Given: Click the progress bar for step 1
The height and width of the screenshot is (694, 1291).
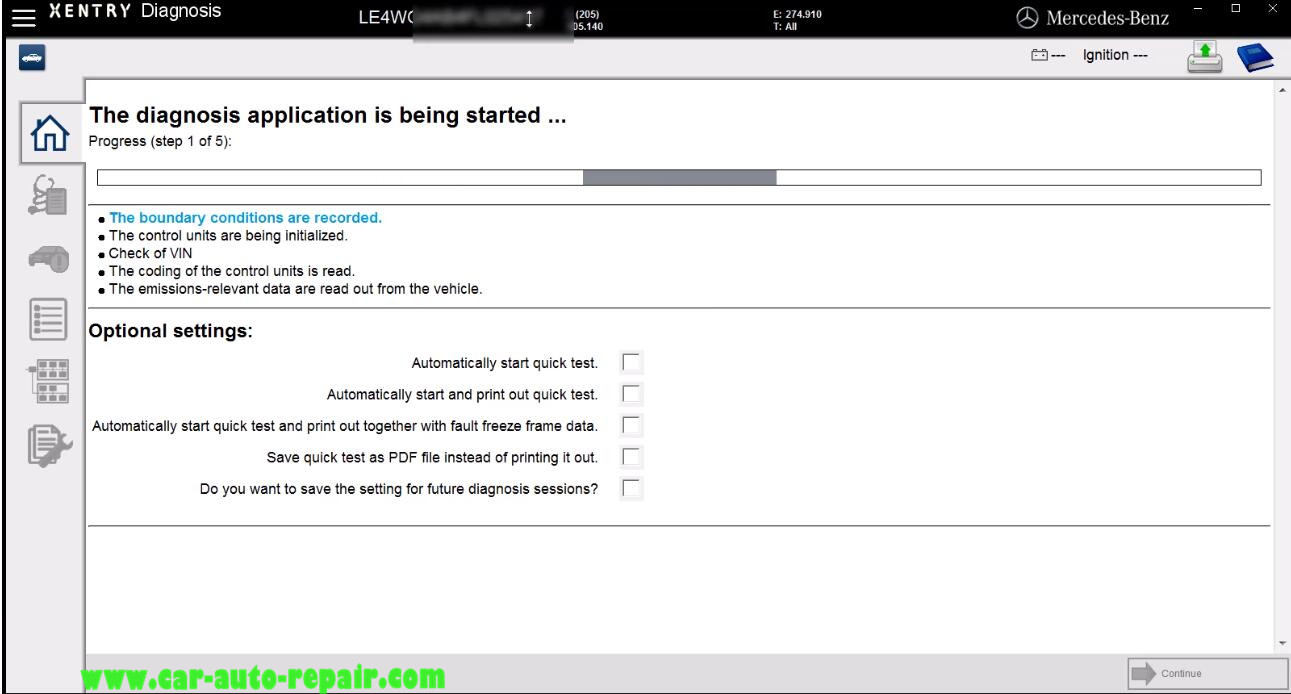Looking at the screenshot, I should pyautogui.click(x=679, y=178).
